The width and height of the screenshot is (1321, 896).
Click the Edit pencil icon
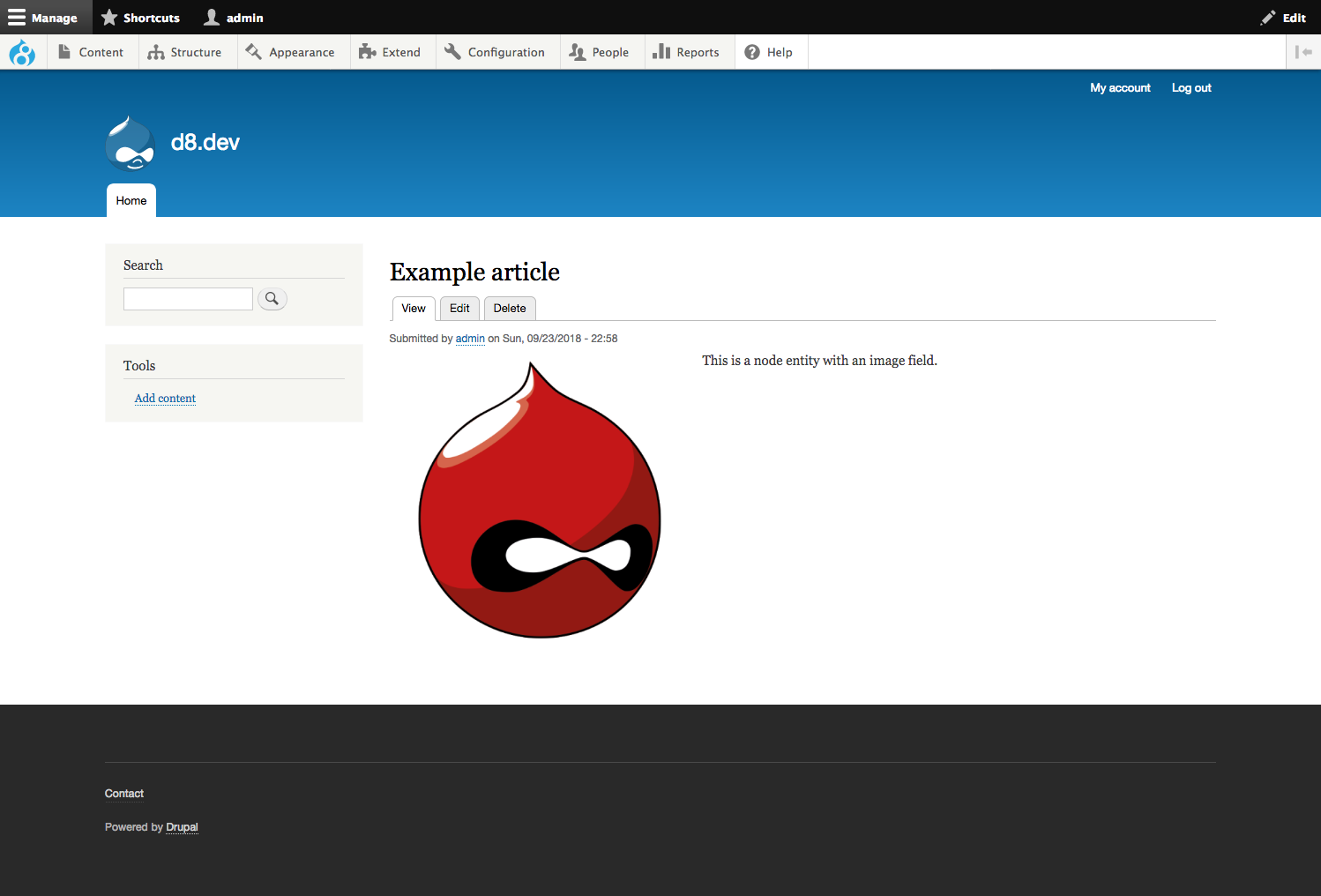click(x=1268, y=18)
